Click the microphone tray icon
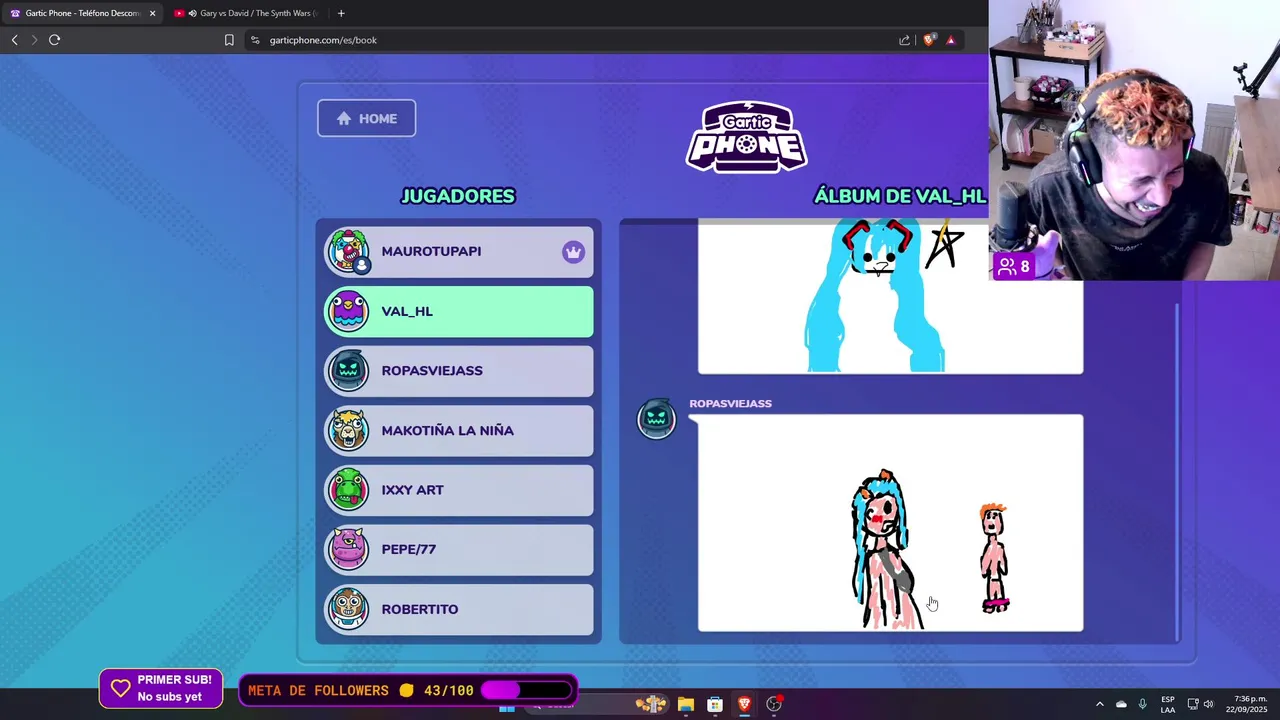The width and height of the screenshot is (1280, 720). tap(1143, 704)
